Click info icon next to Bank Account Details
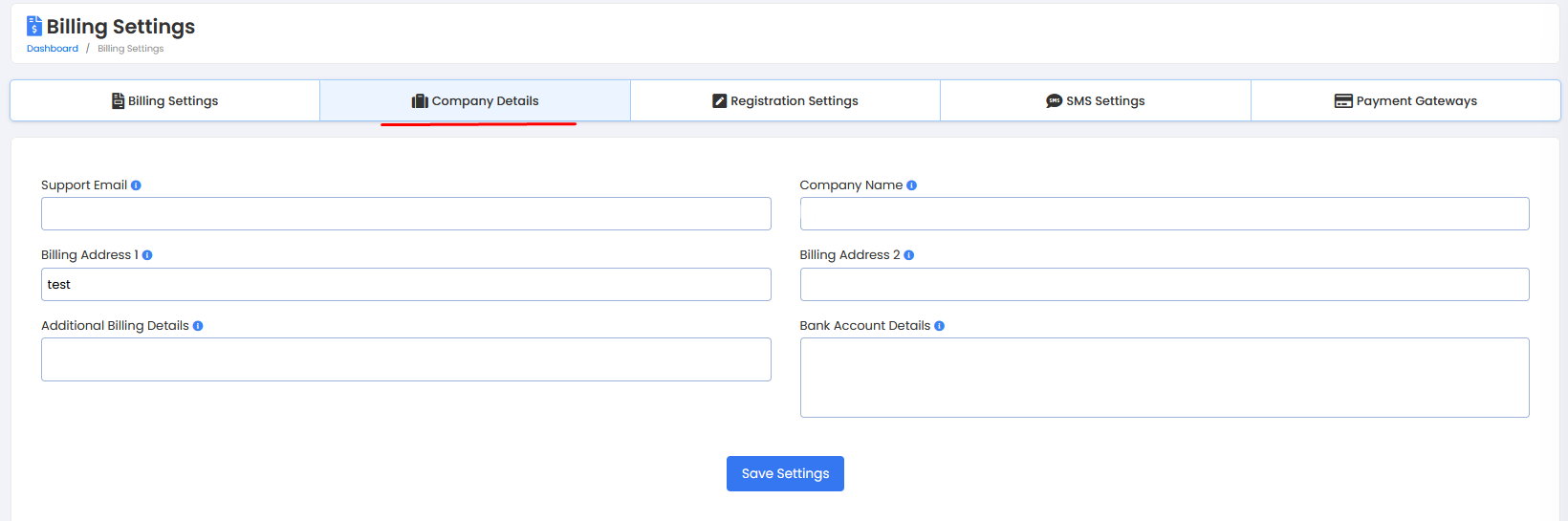This screenshot has width=1568, height=521. click(x=939, y=326)
